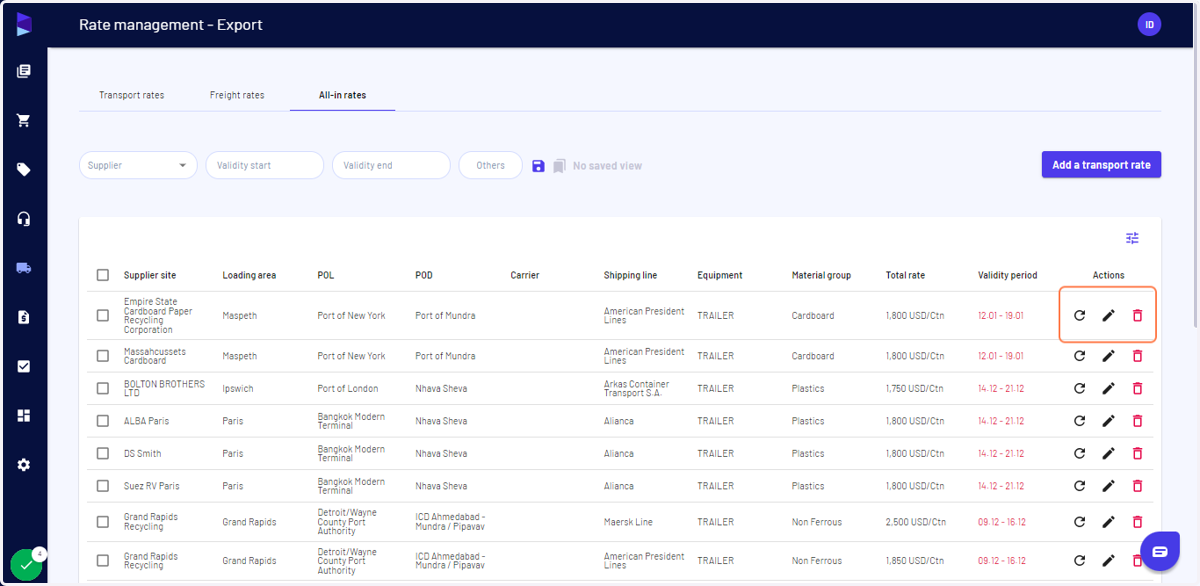Open the library icon in the sidebar
The height and width of the screenshot is (586, 1200).
point(24,71)
